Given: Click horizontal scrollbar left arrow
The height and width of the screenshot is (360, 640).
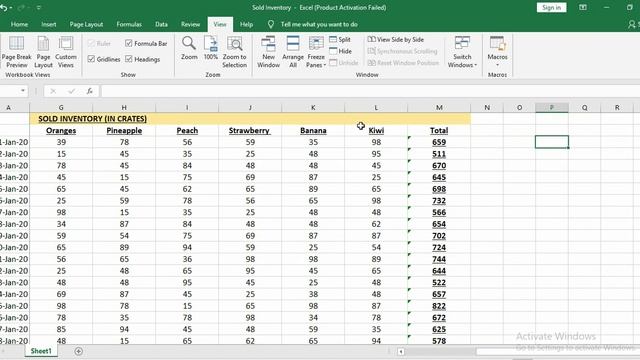Looking at the screenshot, I should (x=401, y=351).
